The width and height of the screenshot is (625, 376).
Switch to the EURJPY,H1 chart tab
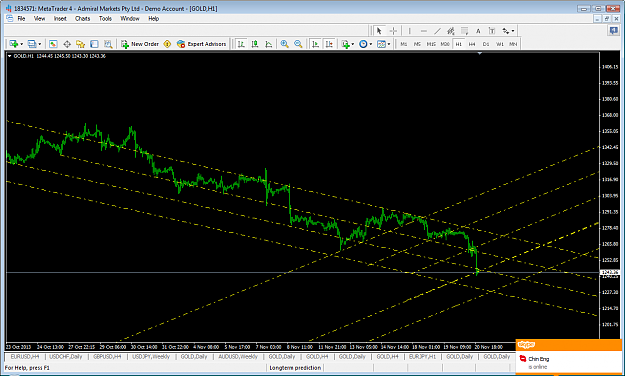422,356
